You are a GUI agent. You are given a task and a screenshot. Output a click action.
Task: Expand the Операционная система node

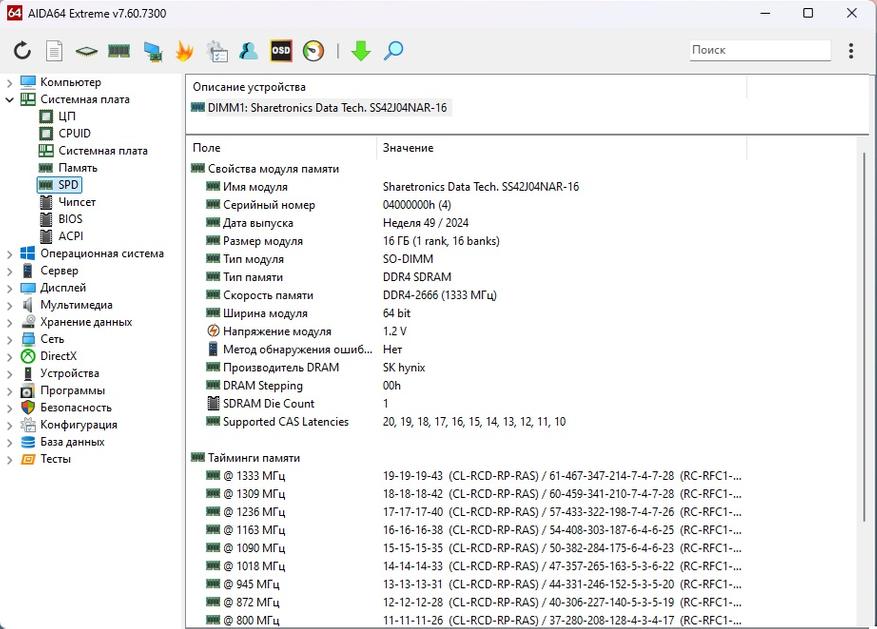click(x=10, y=254)
